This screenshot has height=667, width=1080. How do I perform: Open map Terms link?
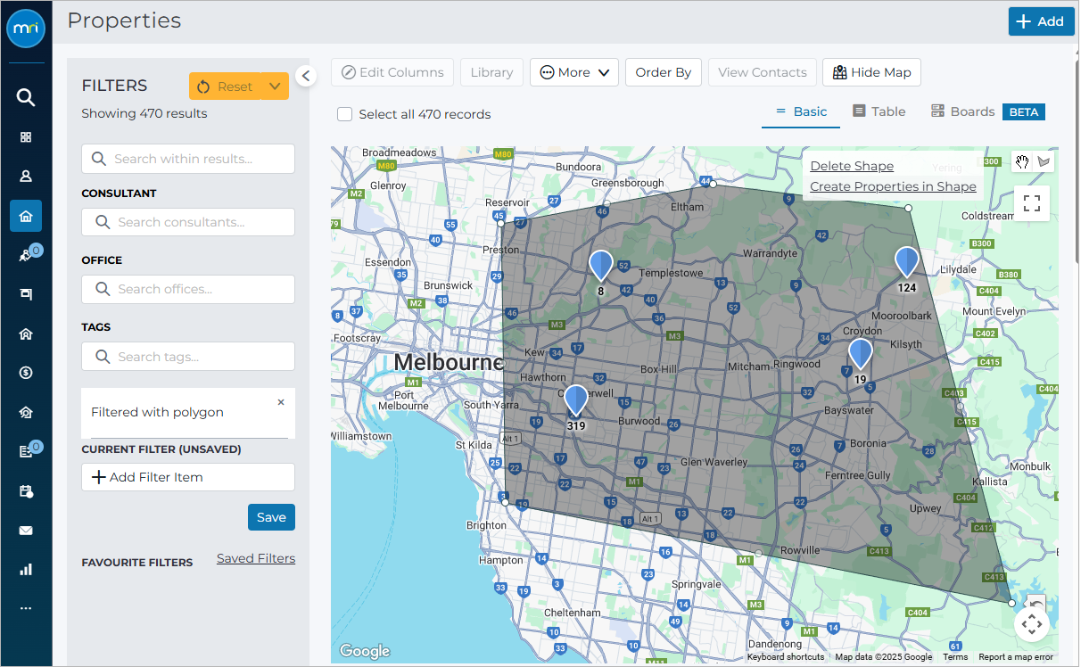(955, 657)
